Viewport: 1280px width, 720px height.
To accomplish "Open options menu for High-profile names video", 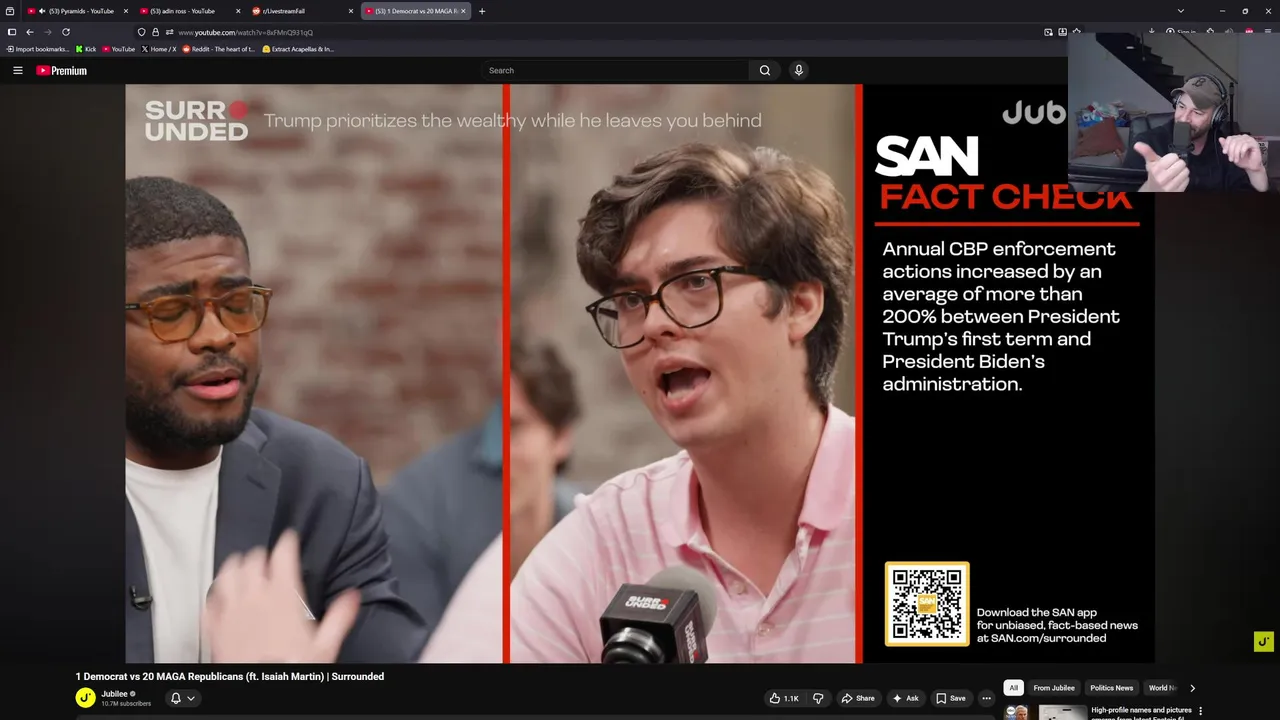I will click(x=1200, y=711).
